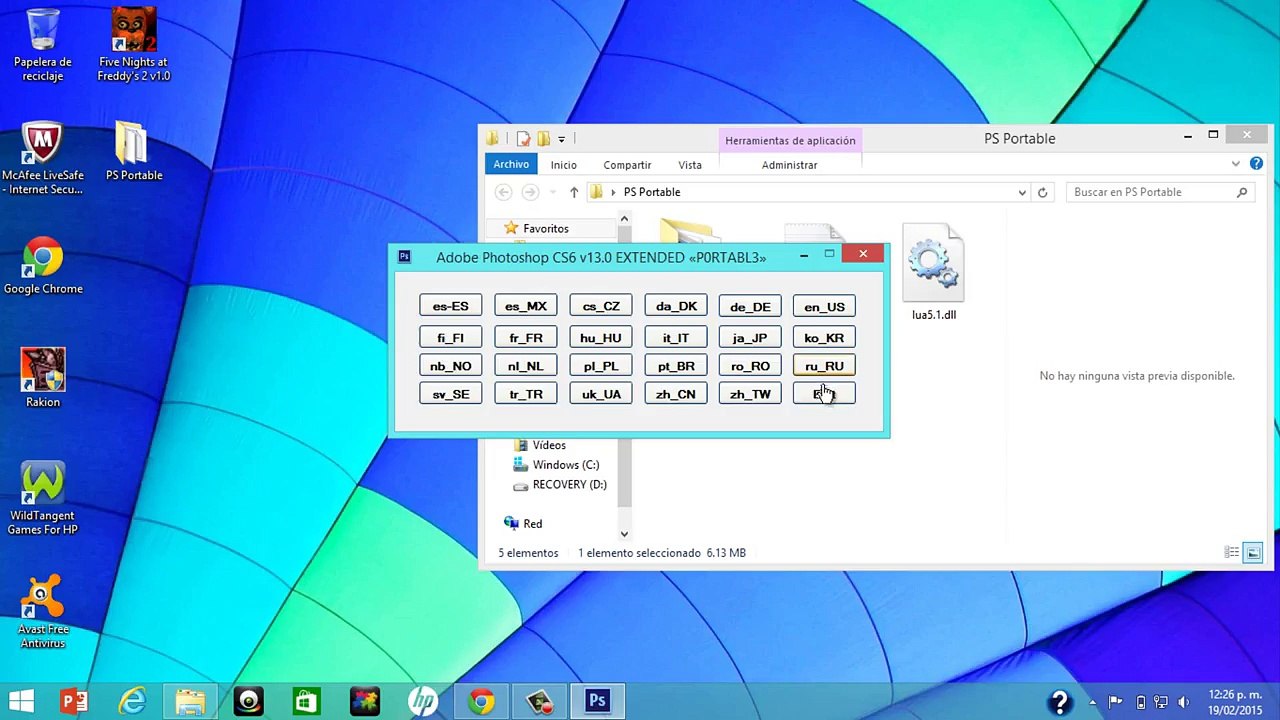1280x720 pixels.
Task: Open WildTangent Games For HP icon
Action: tap(42, 498)
